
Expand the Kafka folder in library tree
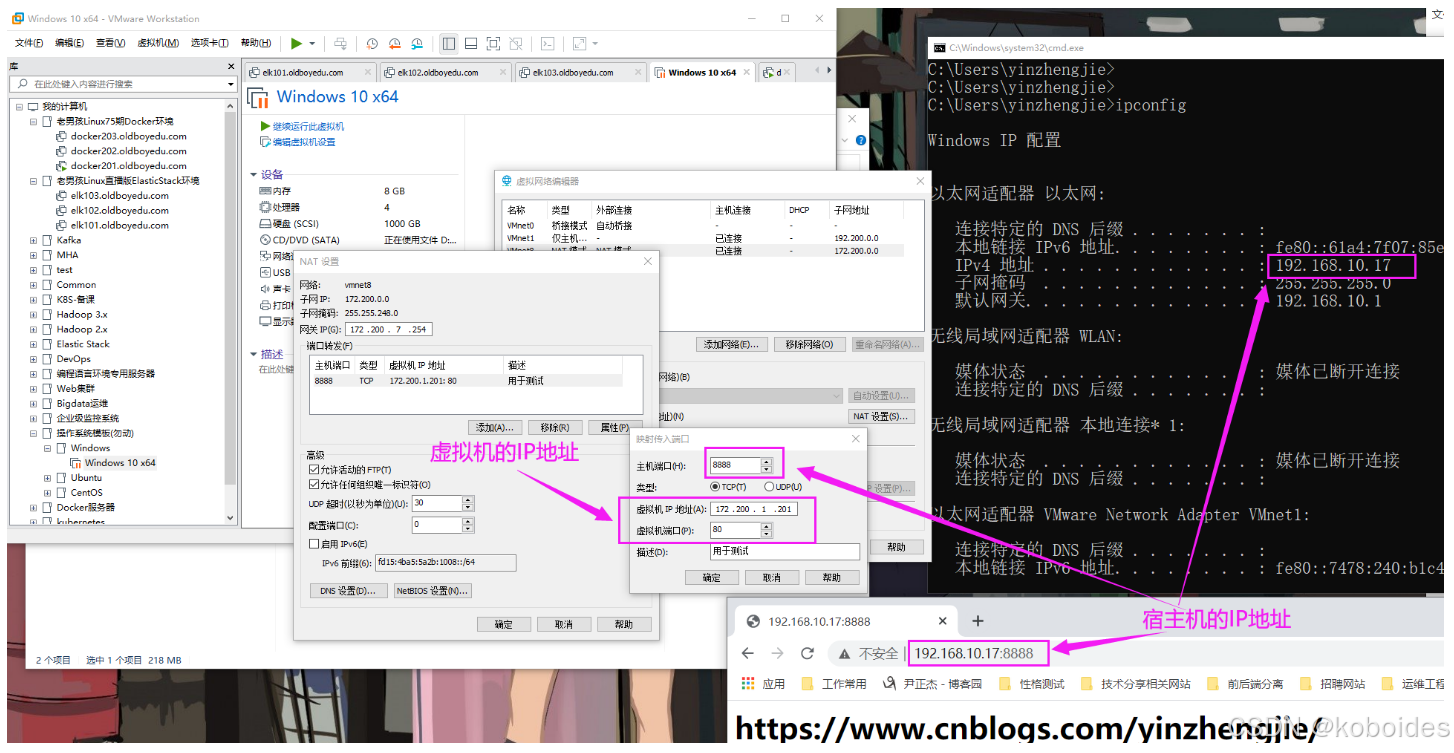click(33, 240)
